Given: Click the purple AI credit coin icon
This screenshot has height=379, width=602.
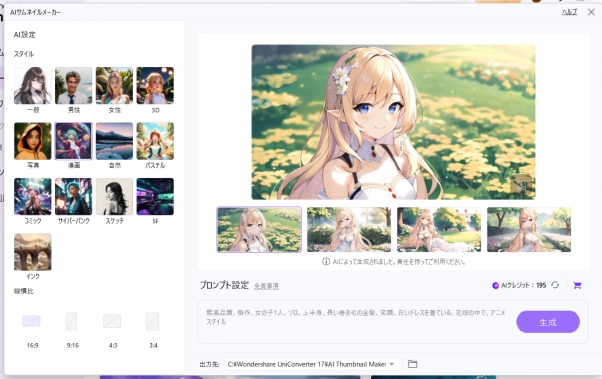Looking at the screenshot, I should (x=495, y=285).
